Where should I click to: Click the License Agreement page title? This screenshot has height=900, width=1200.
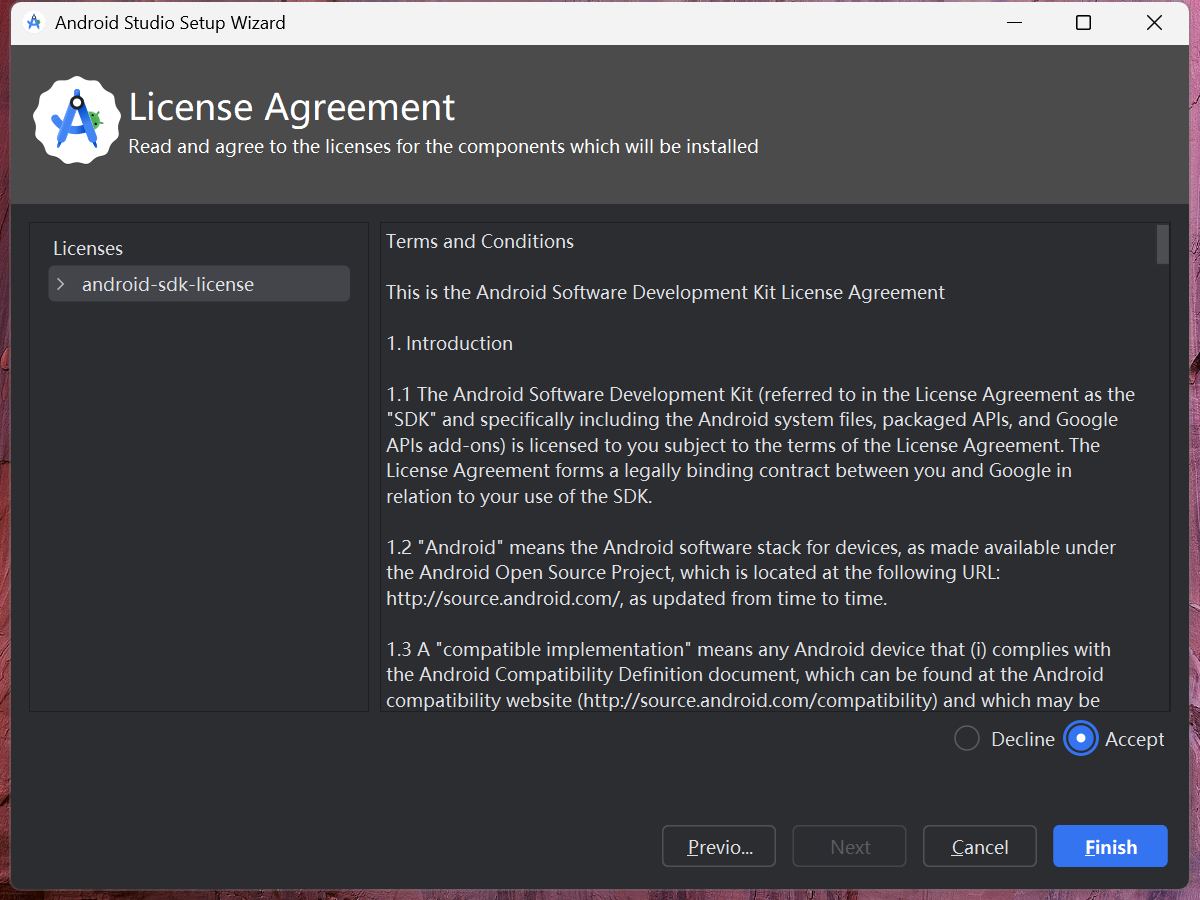tap(292, 107)
